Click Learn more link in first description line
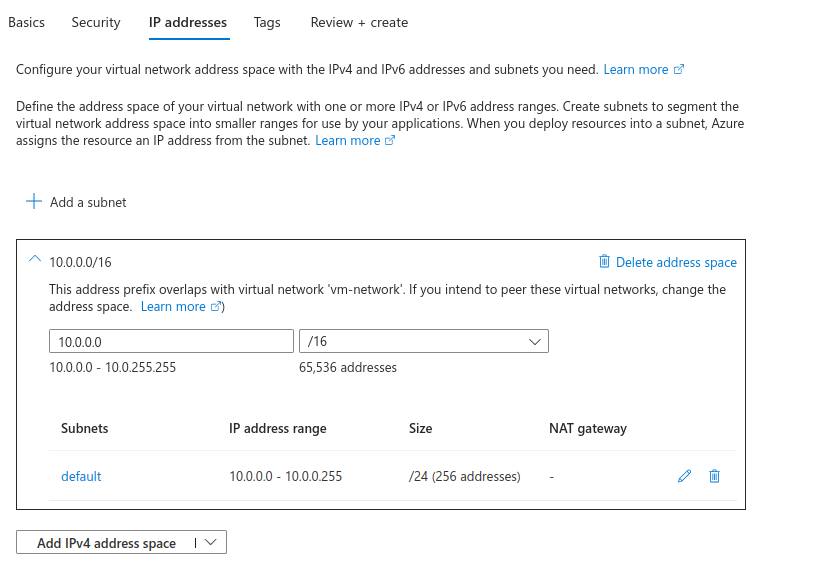The image size is (817, 564). (x=636, y=70)
